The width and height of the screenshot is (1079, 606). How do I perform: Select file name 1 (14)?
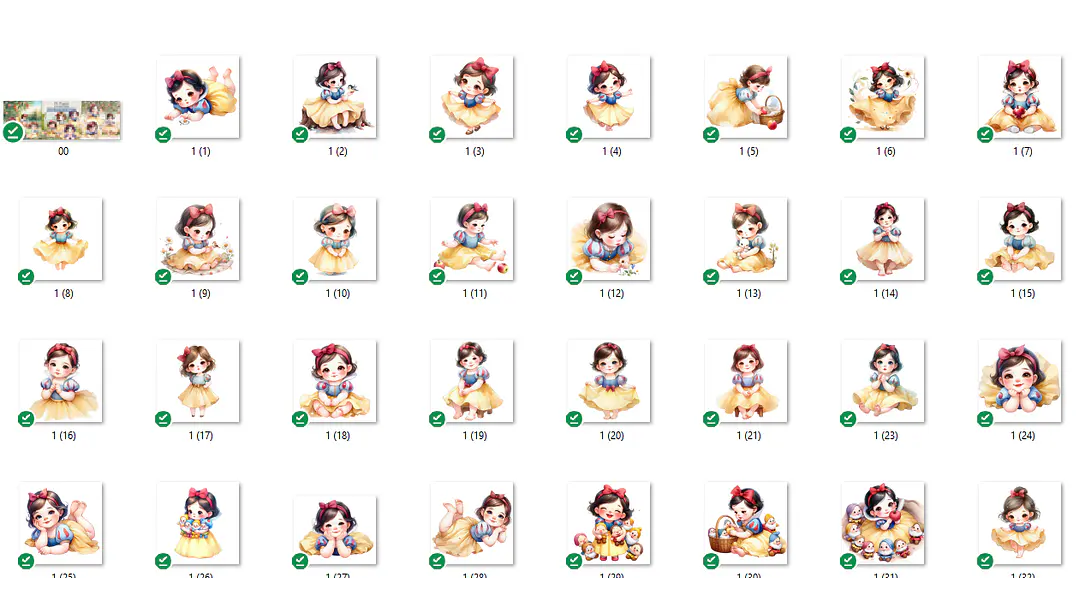886,294
